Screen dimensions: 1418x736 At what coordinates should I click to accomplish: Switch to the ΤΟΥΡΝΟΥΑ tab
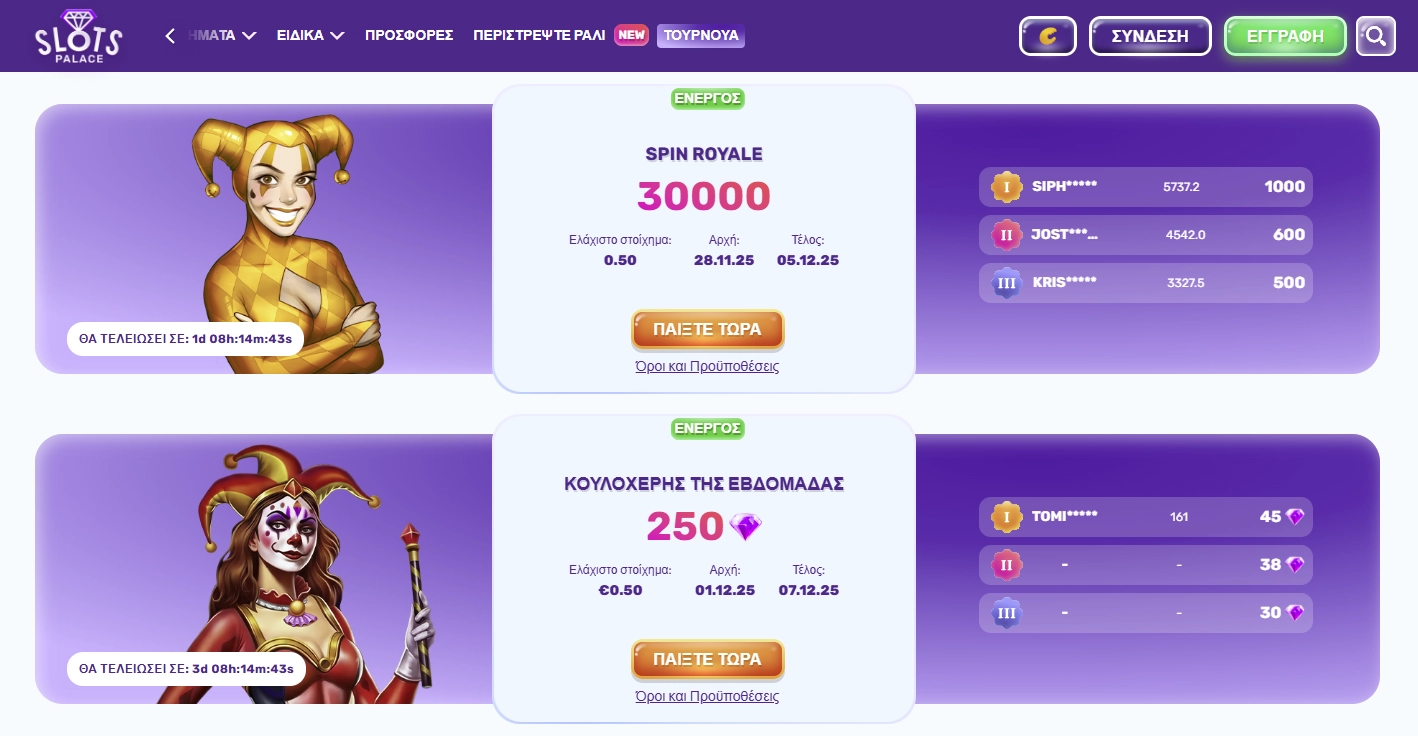tap(700, 34)
